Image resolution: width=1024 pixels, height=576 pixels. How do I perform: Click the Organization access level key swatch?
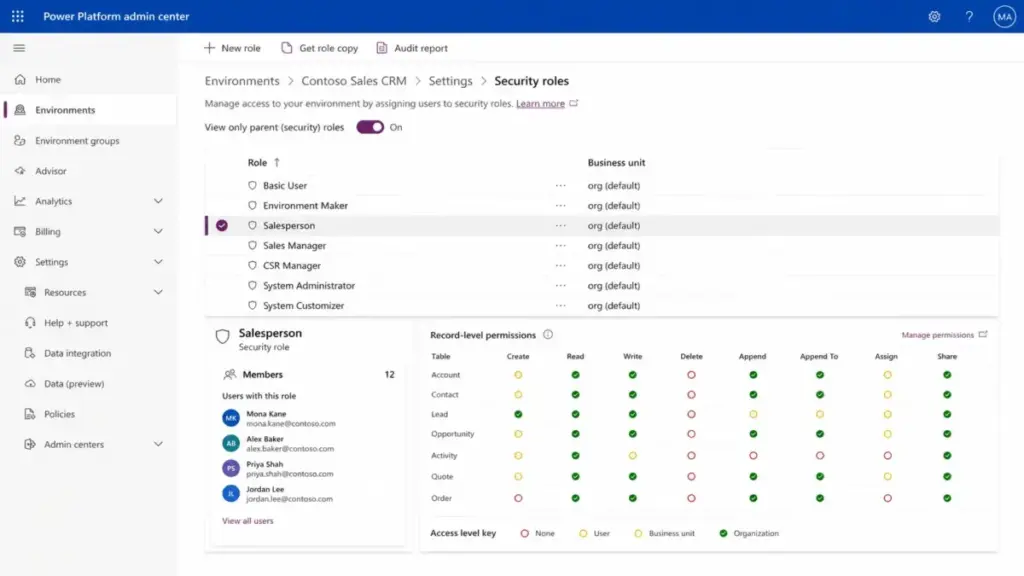723,533
